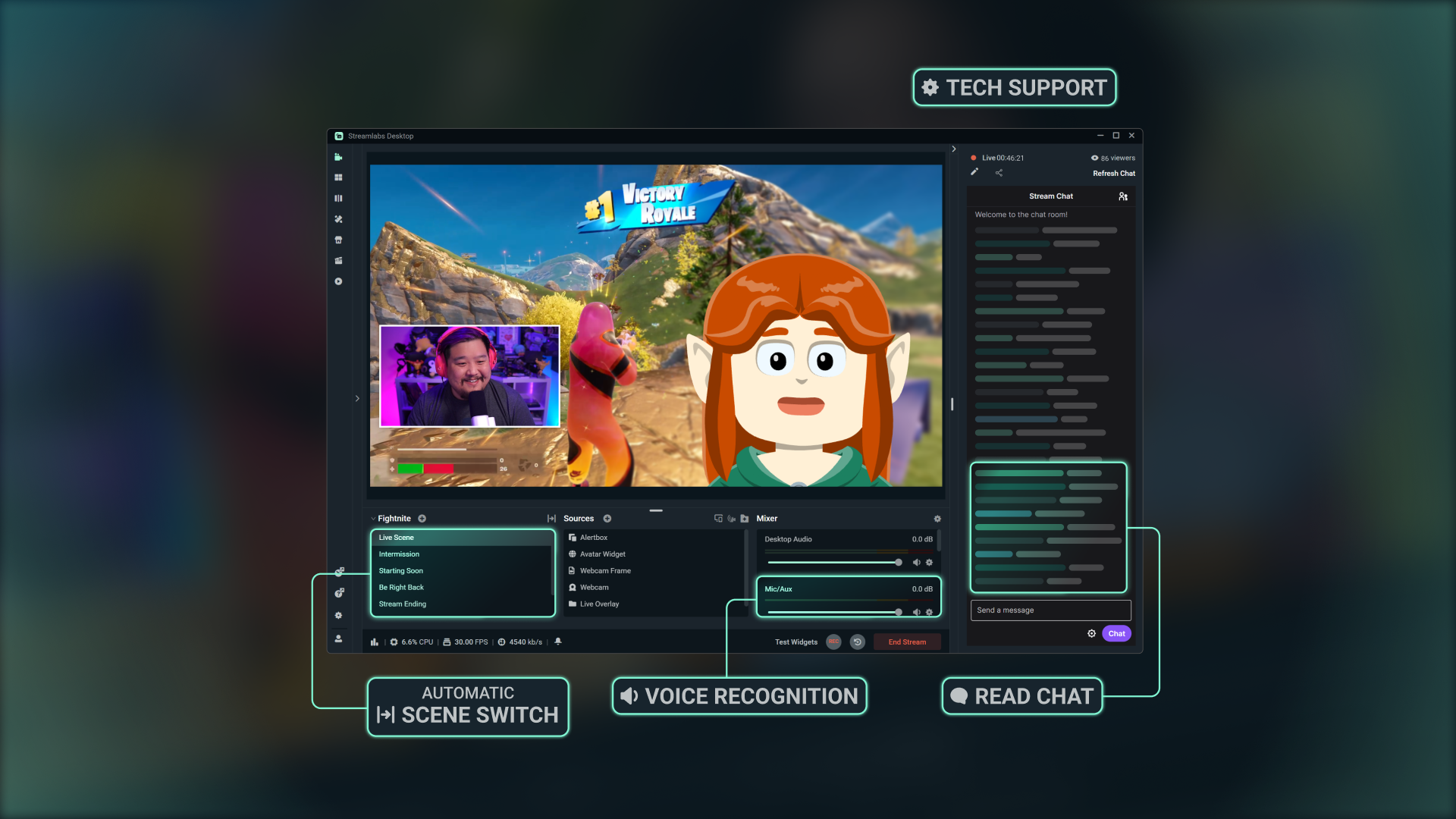Edit stream info with the pencil icon

pos(974,172)
